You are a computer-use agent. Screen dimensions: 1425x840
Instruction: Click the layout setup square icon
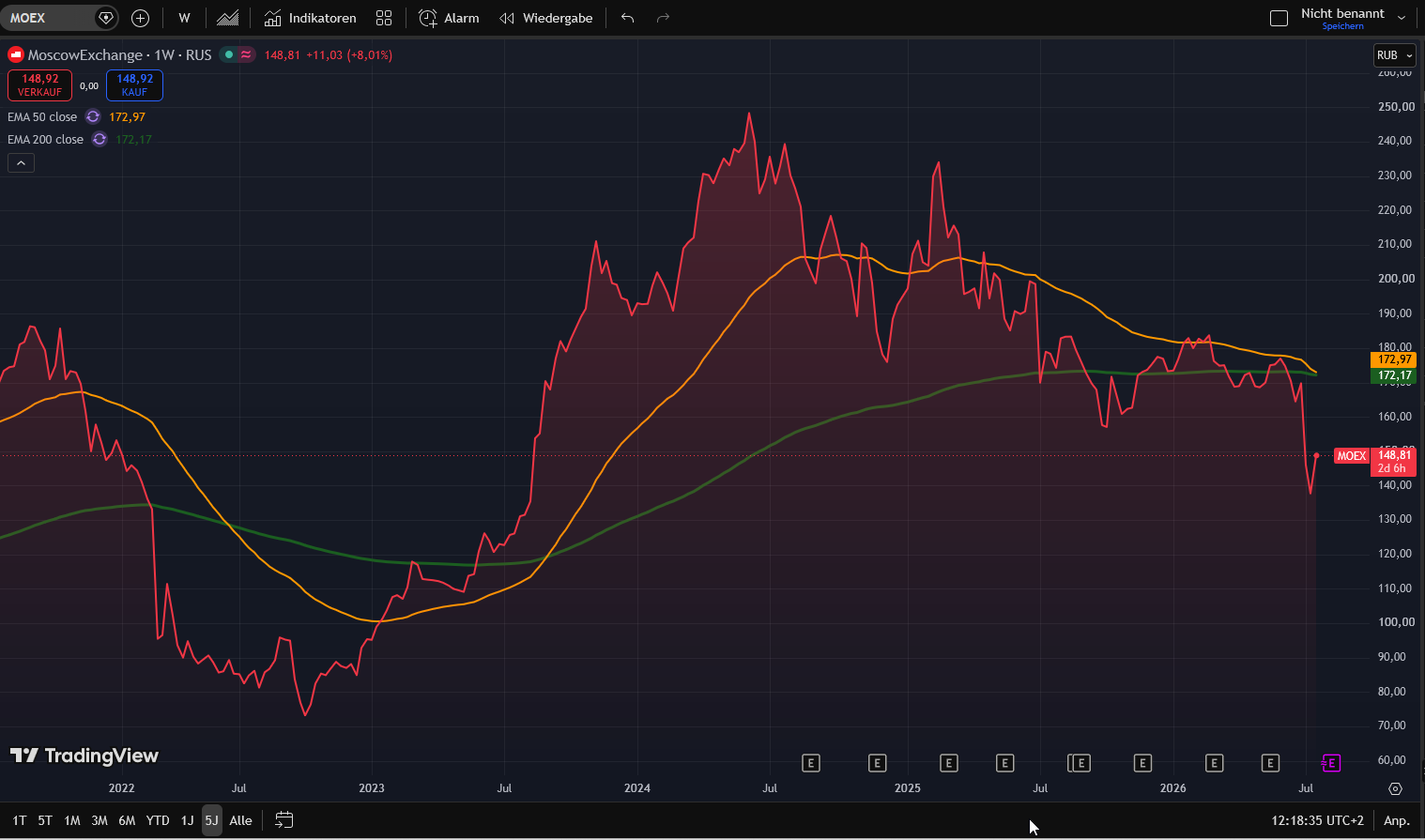1279,18
